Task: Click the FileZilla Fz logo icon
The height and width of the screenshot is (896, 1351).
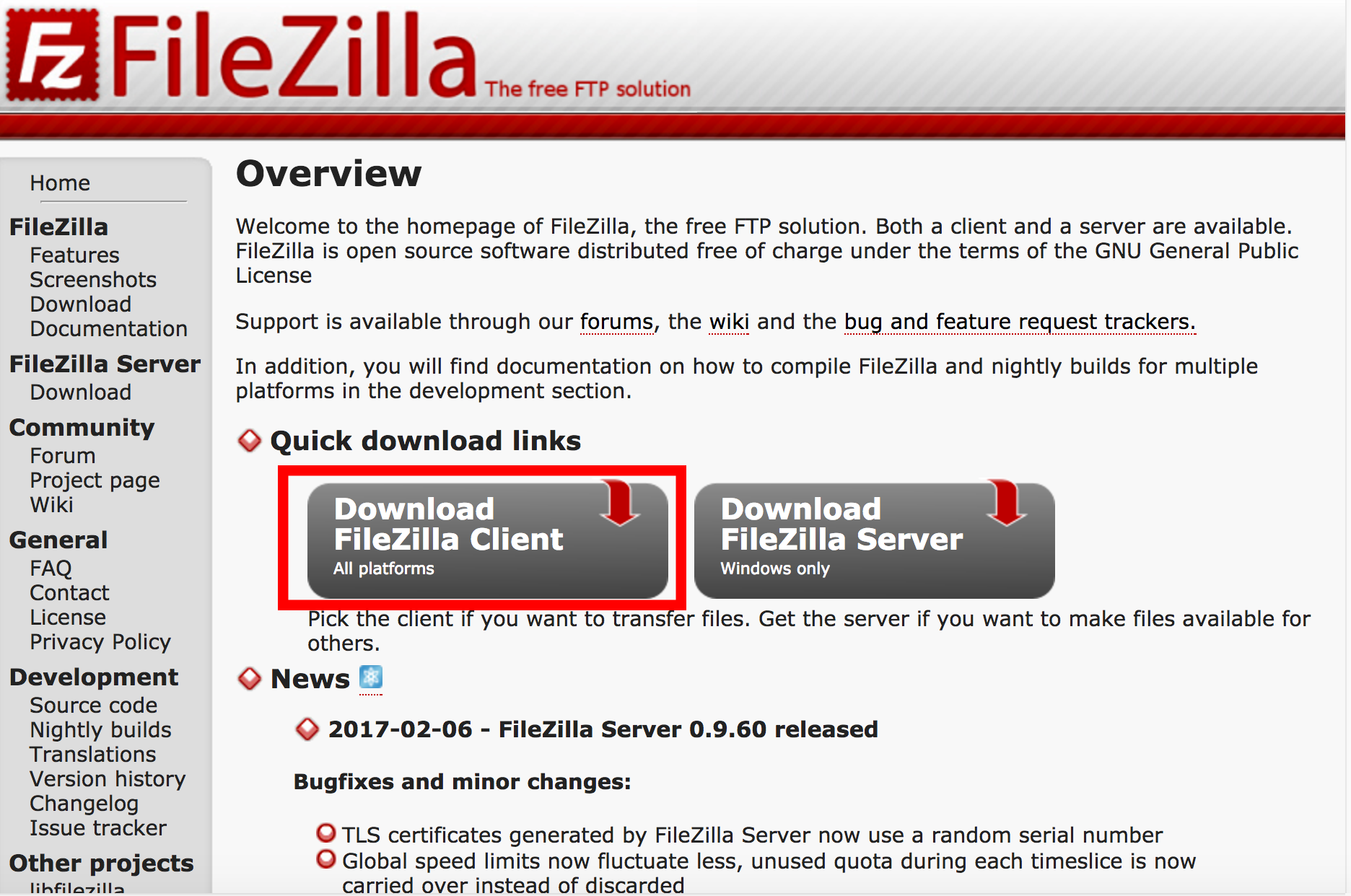Action: [53, 55]
